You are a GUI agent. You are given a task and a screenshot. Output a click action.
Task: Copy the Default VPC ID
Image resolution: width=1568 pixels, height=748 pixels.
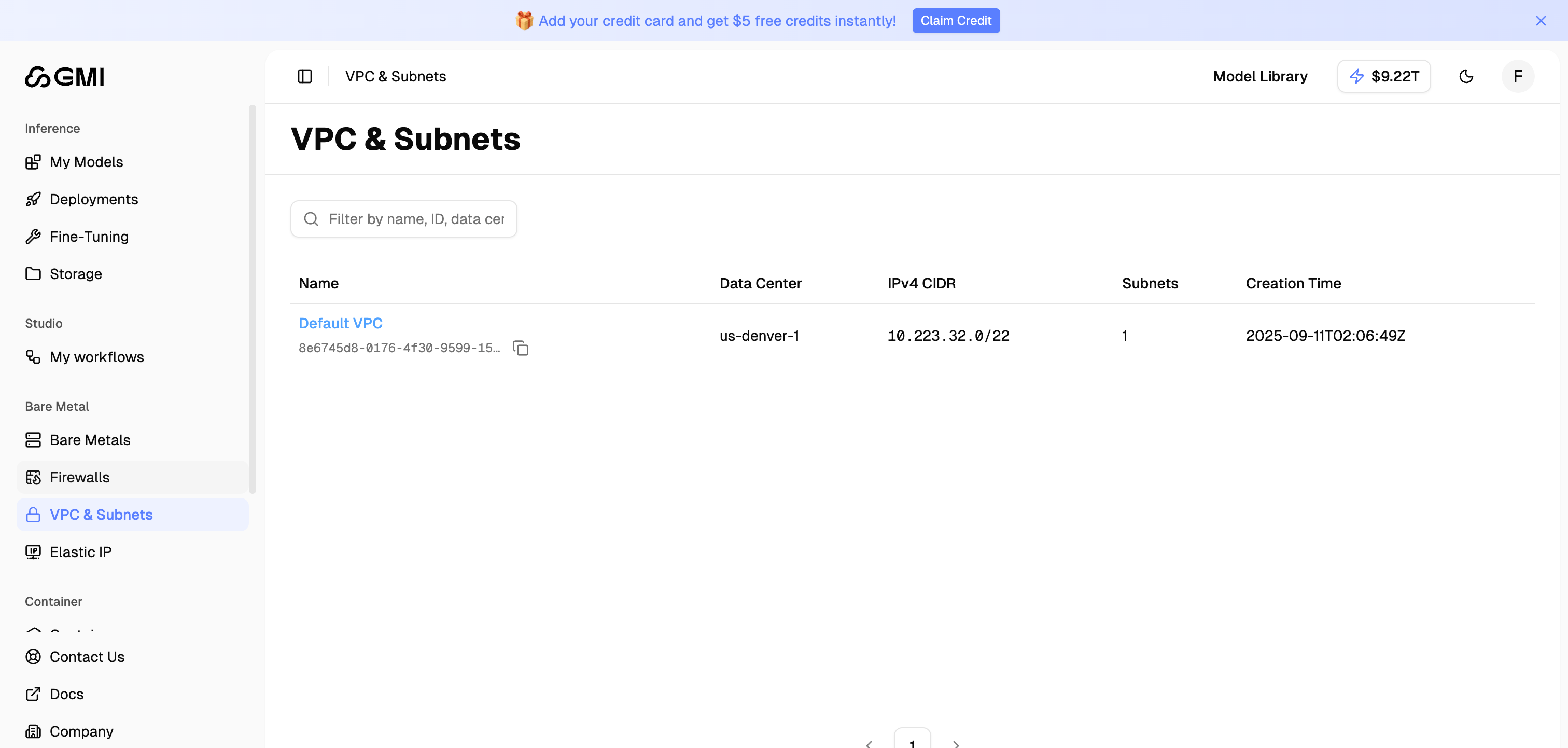[520, 348]
